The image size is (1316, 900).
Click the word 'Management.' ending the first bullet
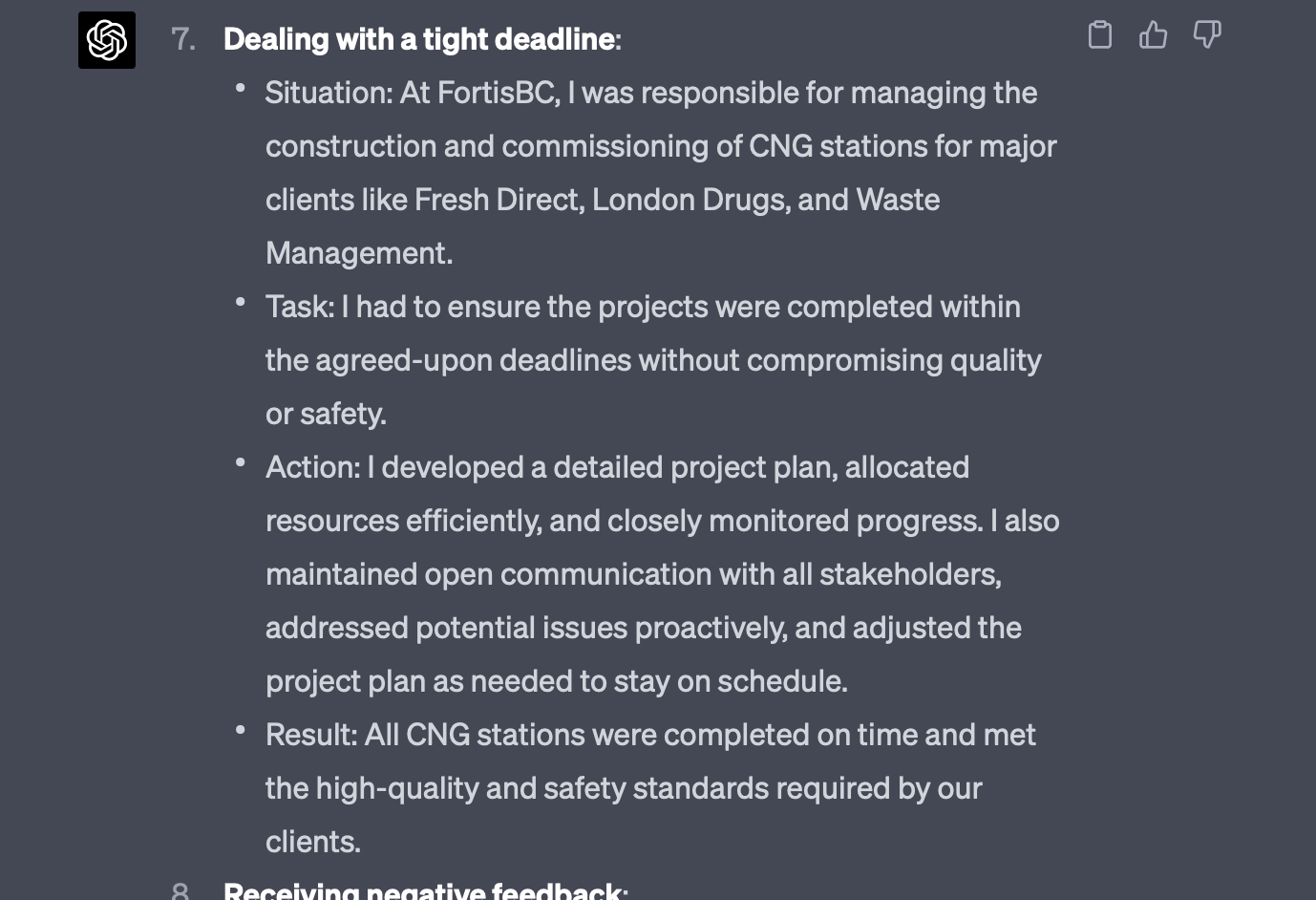tap(359, 253)
